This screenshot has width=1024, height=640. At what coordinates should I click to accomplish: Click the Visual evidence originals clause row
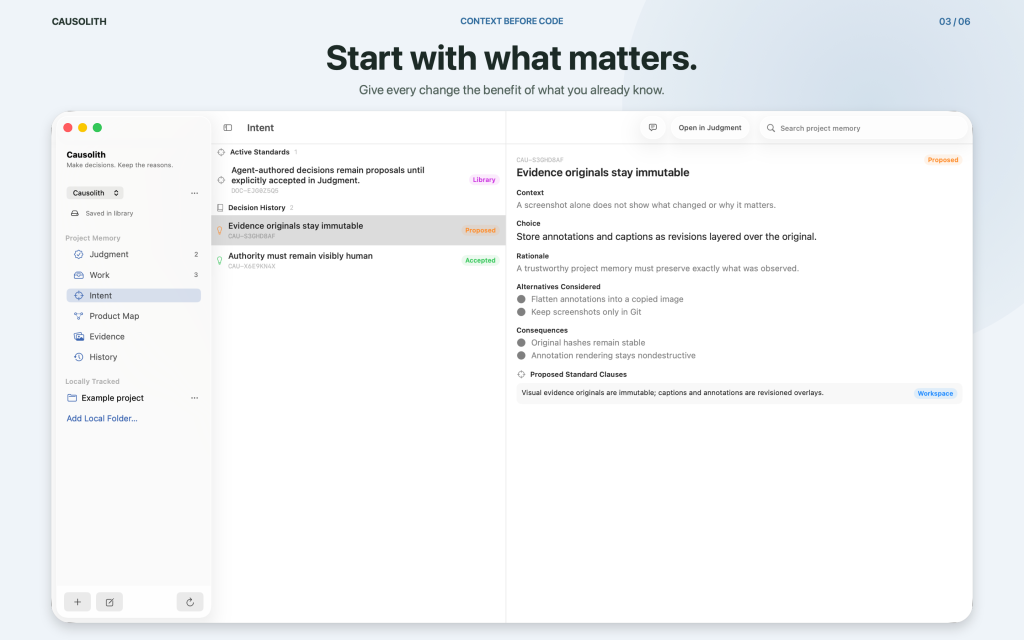point(739,393)
